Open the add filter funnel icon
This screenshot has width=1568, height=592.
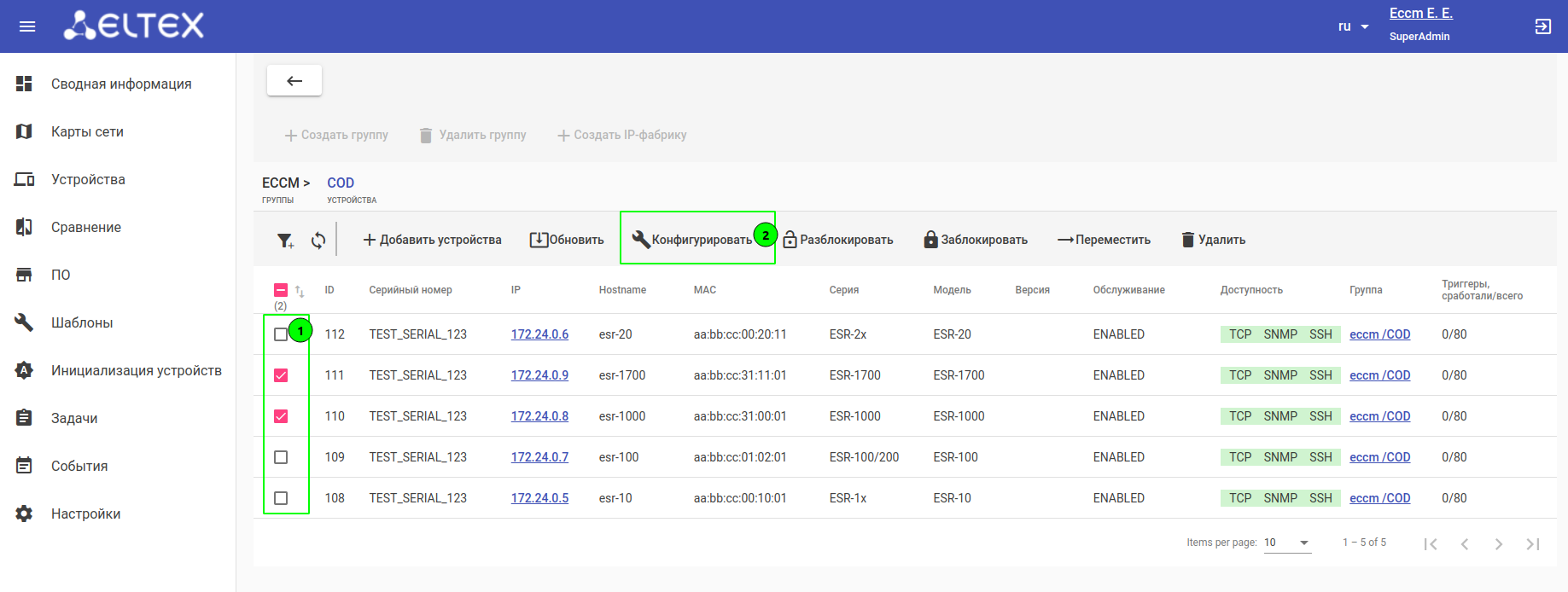click(x=285, y=241)
